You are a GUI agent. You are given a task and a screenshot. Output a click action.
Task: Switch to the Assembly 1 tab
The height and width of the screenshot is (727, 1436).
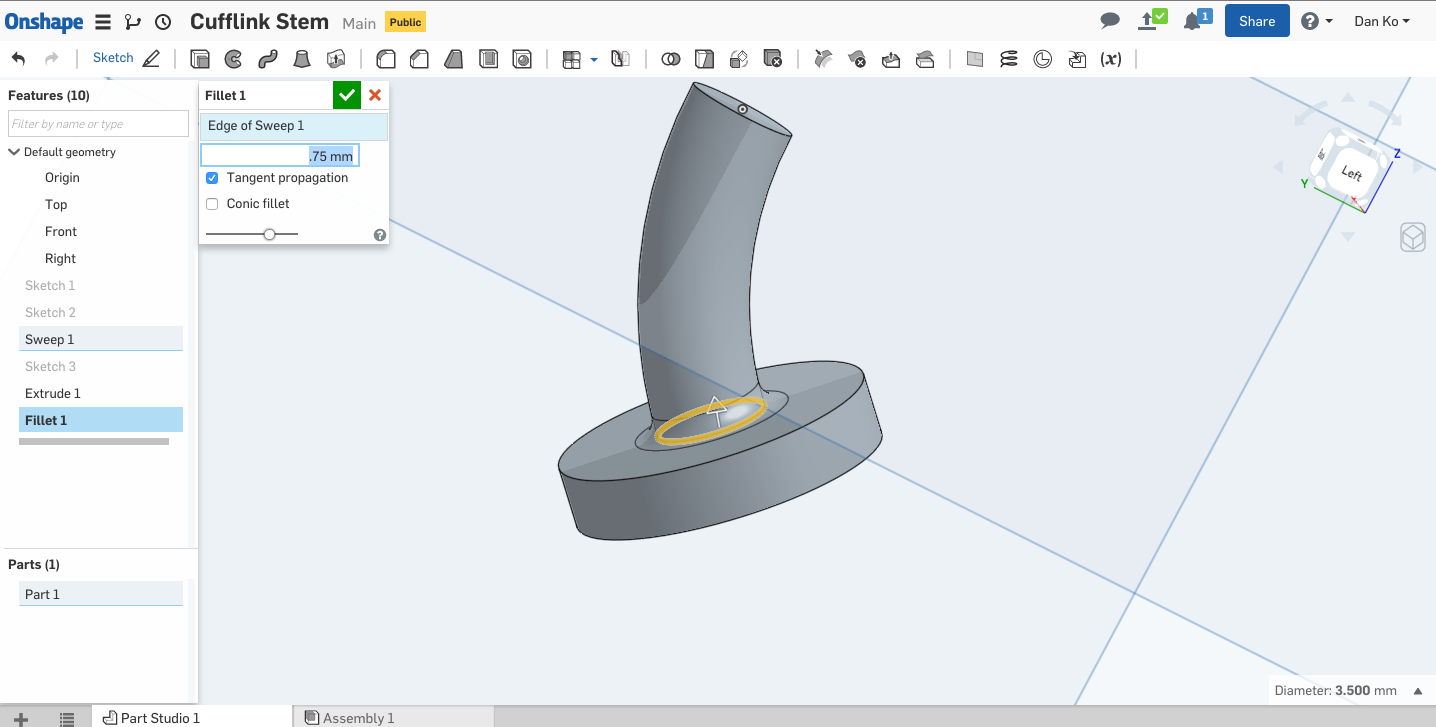coord(358,717)
